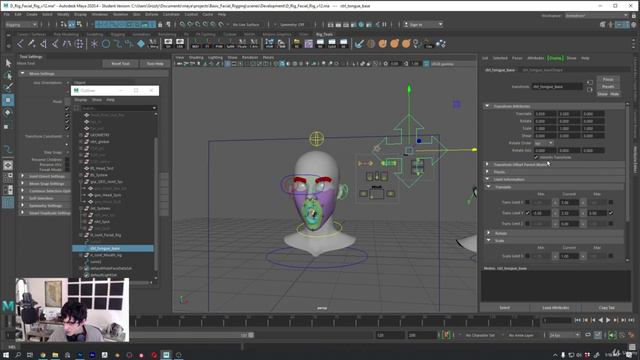Open the Workspace dropdown
Image resolution: width=640 pixels, height=360 pixels.
click(596, 15)
